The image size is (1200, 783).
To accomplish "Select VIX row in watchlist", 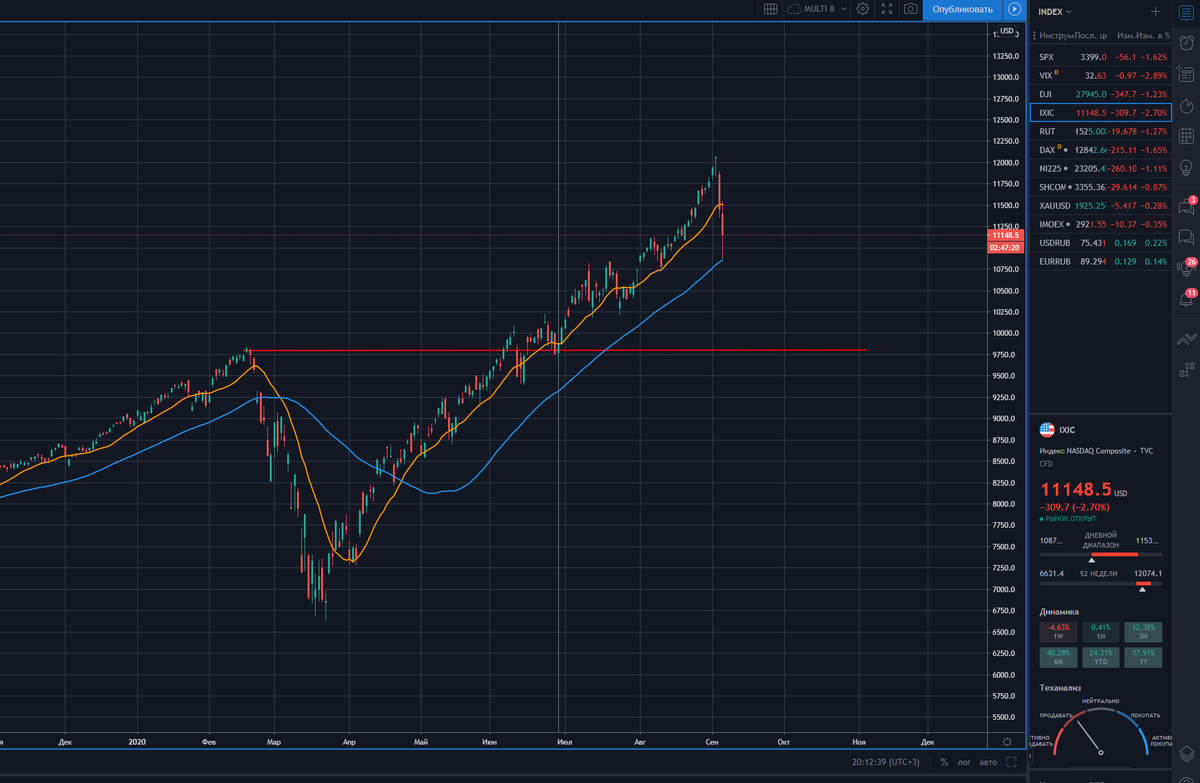I will coord(1100,75).
